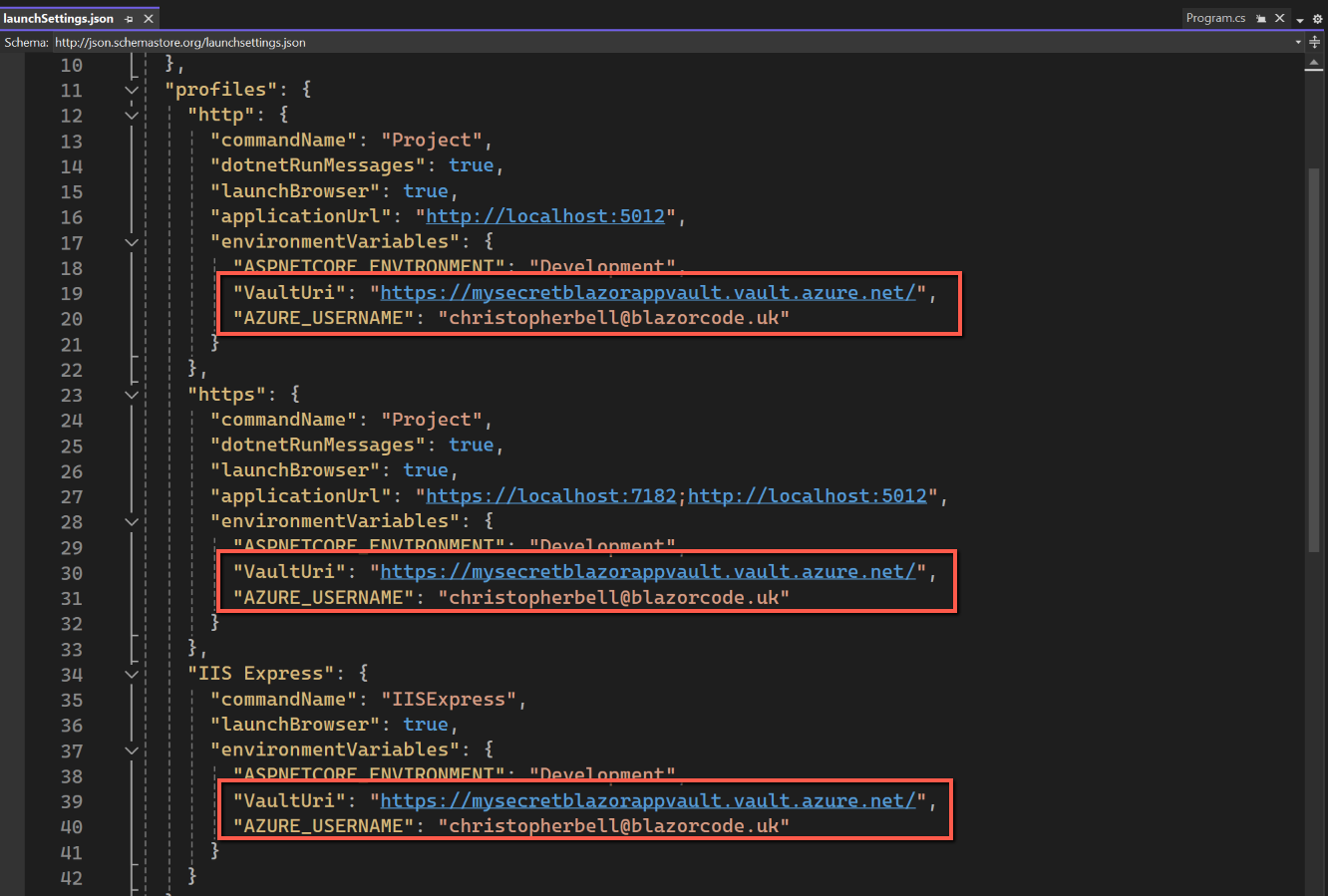
Task: Collapse the "profiles" section on line 11
Action: coord(132,90)
